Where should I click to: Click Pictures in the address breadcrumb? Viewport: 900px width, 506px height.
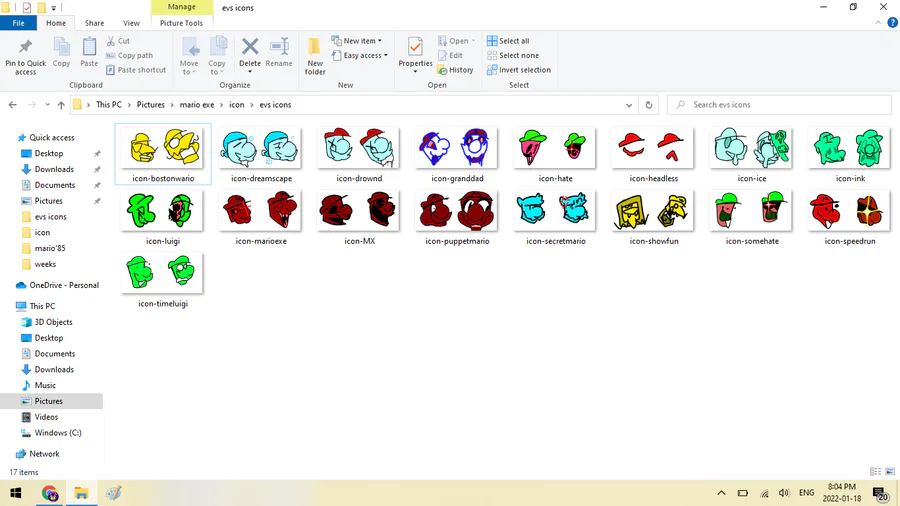tap(150, 104)
